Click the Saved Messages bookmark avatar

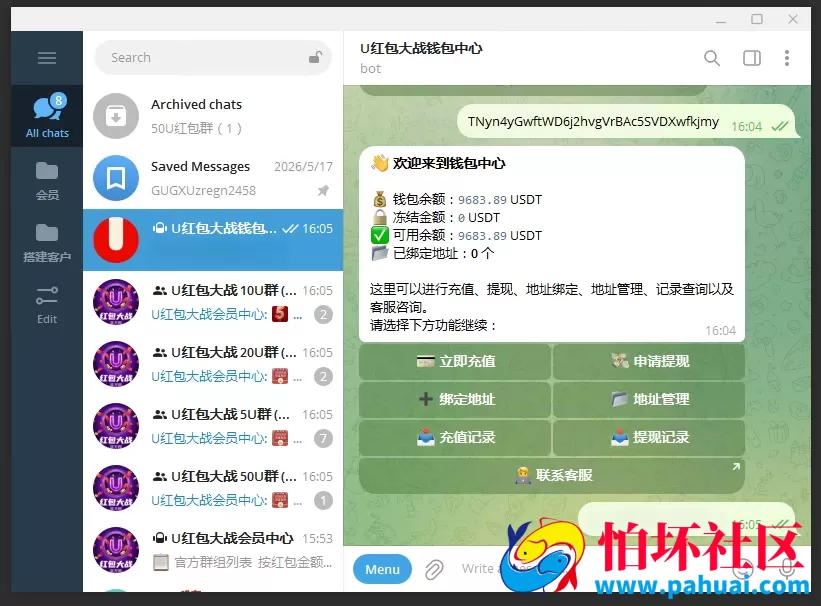[116, 178]
